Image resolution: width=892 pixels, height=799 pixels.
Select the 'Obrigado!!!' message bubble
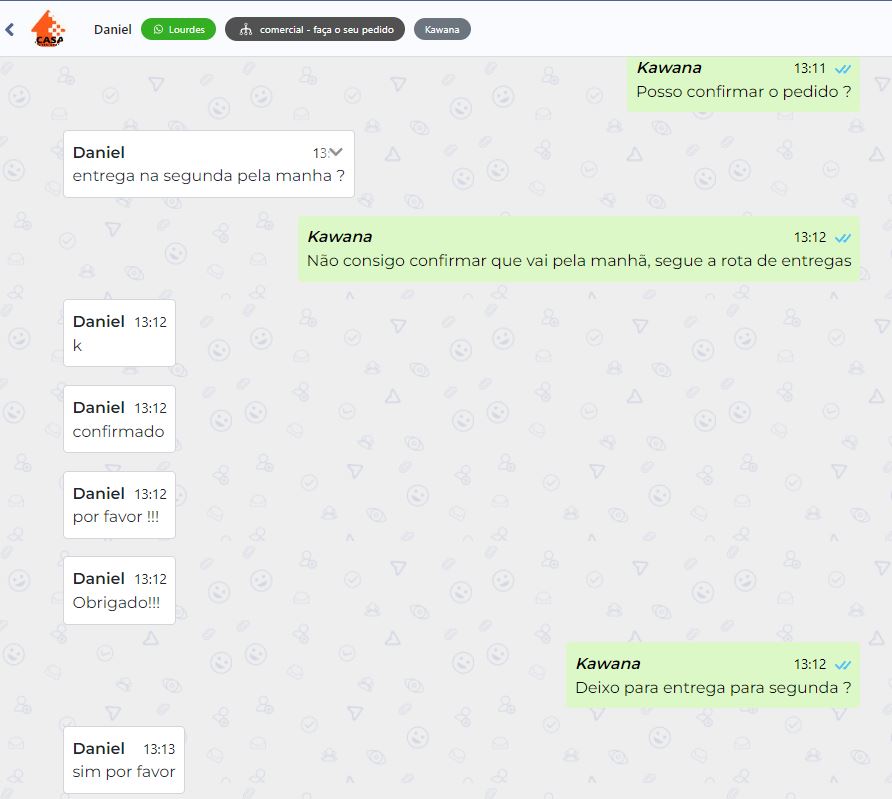pyautogui.click(x=119, y=590)
